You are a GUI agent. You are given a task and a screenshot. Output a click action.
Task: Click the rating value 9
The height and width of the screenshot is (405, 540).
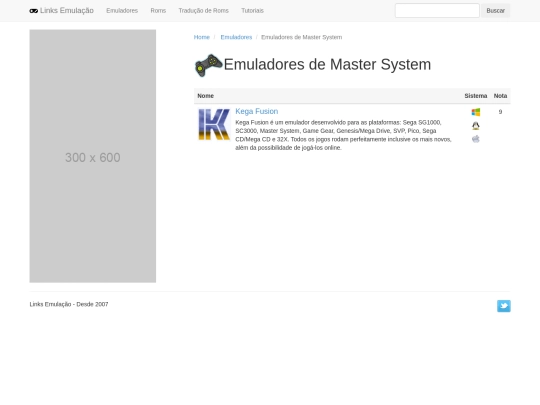[500, 112]
